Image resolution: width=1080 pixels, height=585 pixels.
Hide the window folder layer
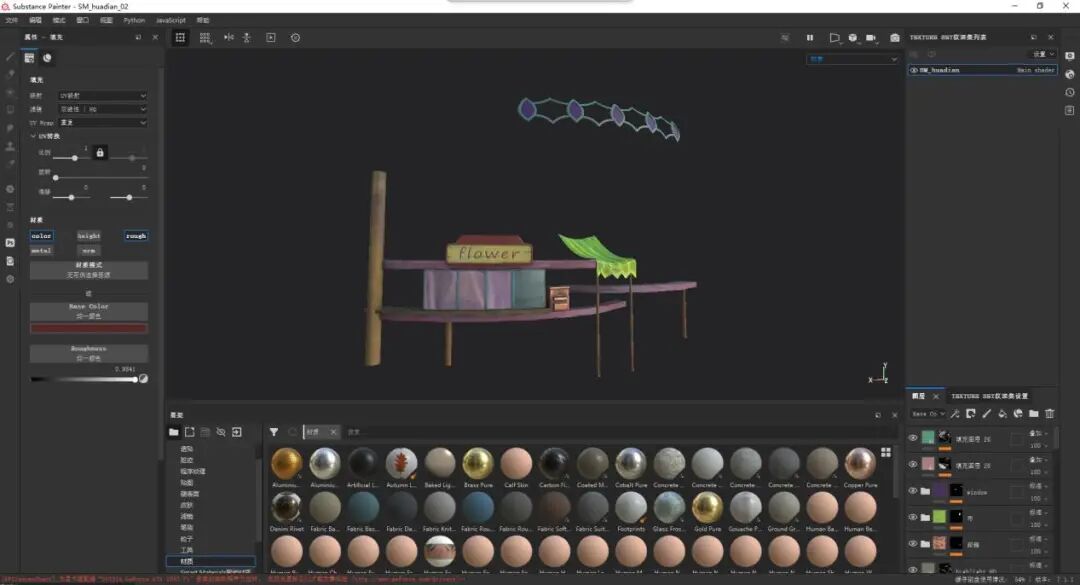point(913,491)
